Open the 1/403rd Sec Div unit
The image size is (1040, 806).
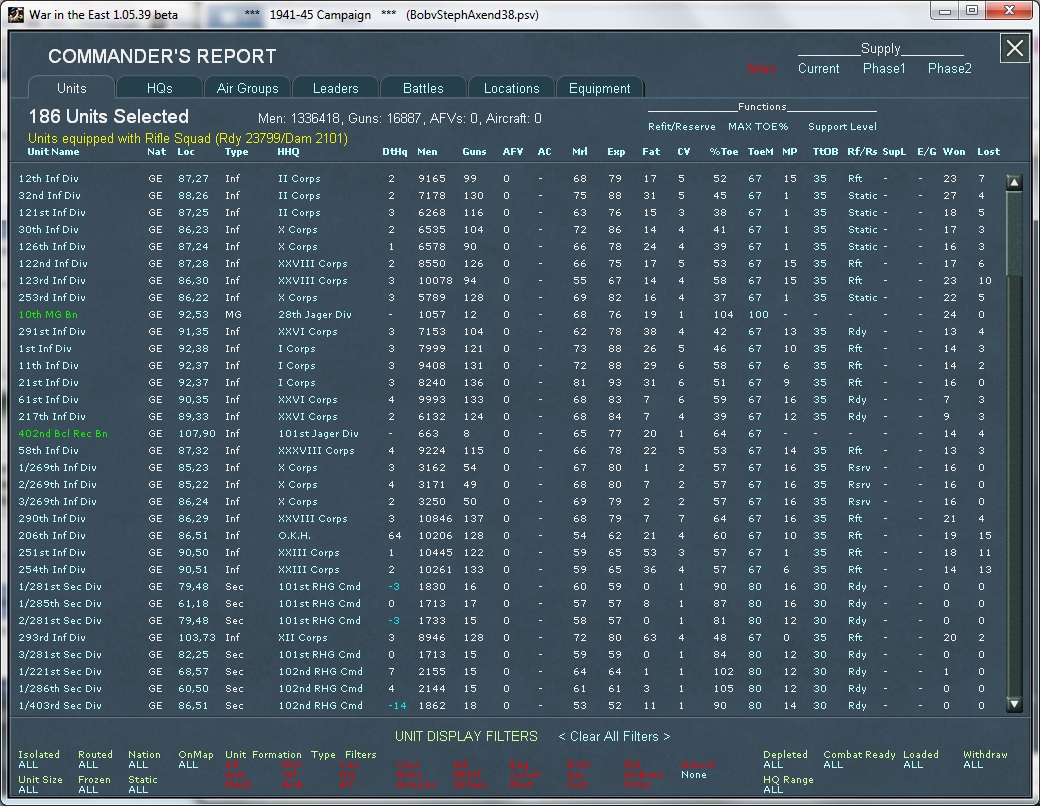[x=60, y=706]
